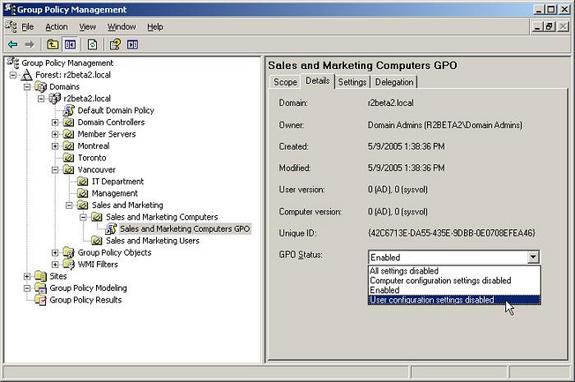575x382 pixels.
Task: Open the Action menu
Action: (x=56, y=27)
